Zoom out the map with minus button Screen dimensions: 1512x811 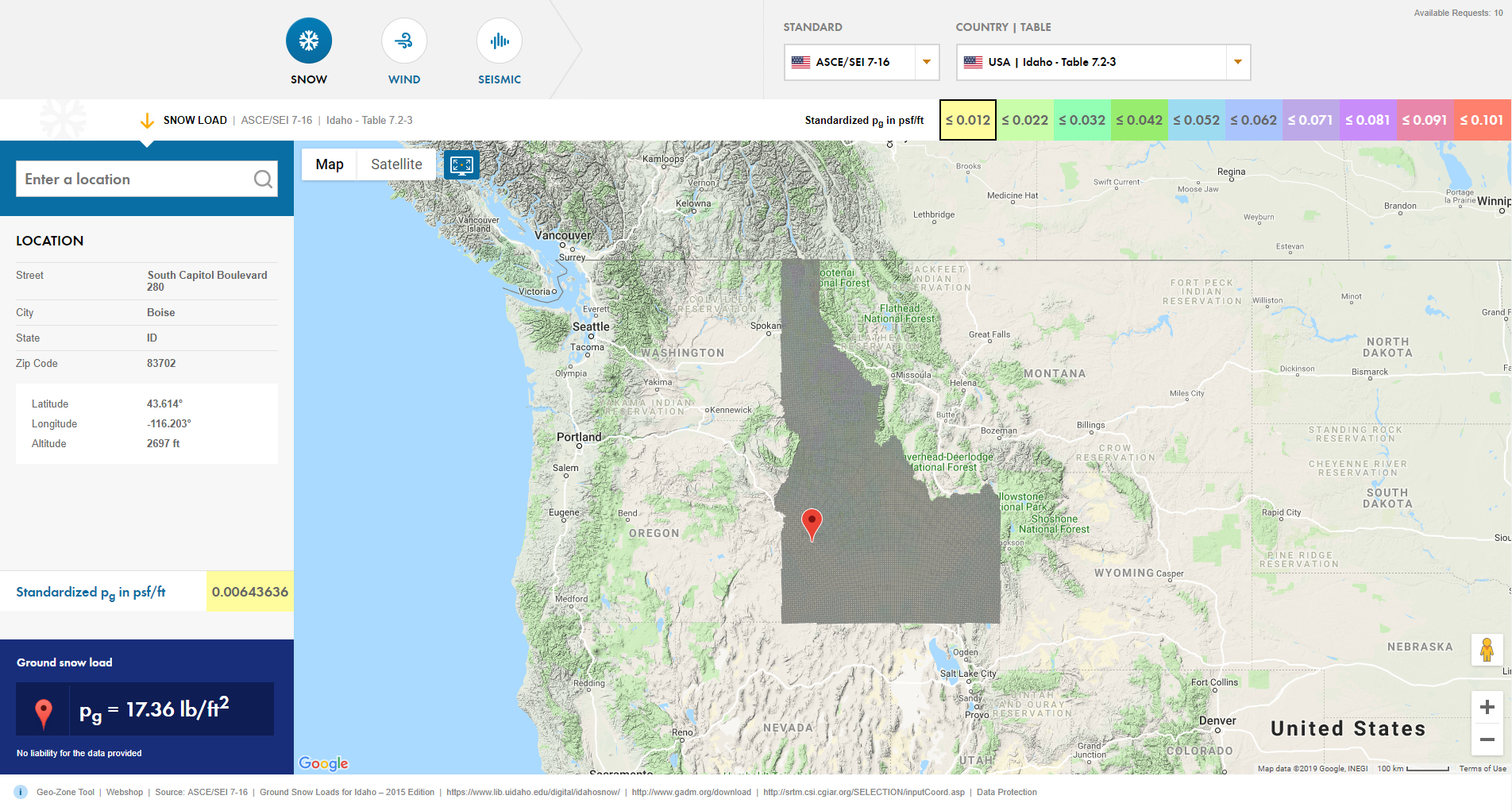(x=1487, y=739)
